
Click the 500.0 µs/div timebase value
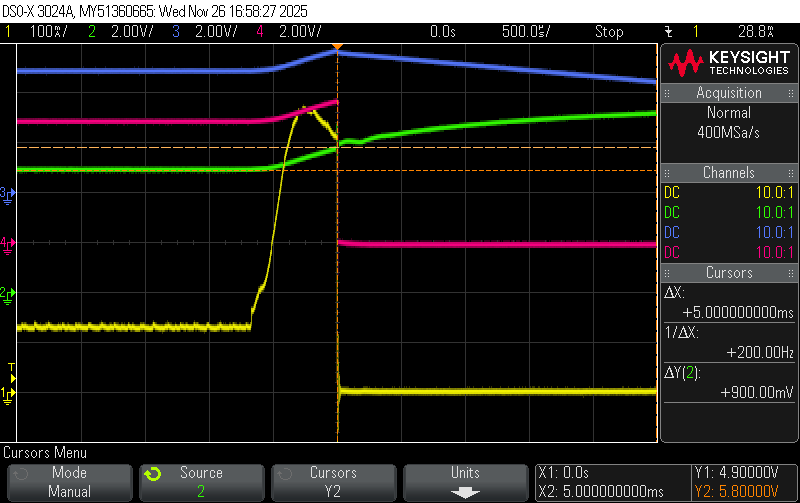tap(526, 32)
